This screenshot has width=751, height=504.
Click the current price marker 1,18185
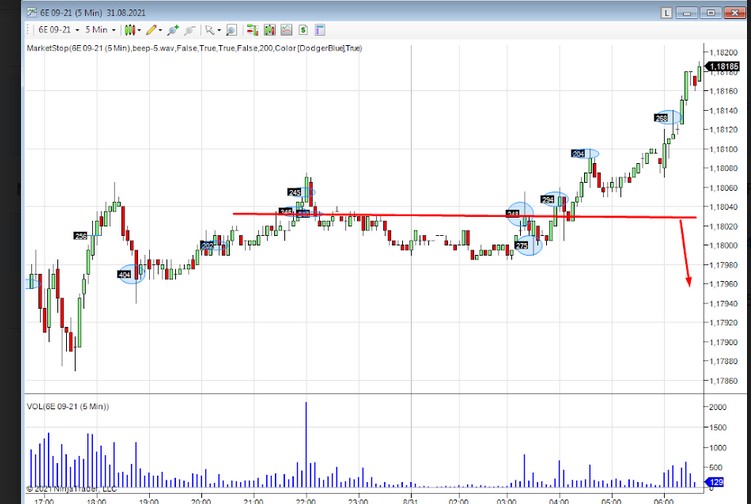(x=724, y=66)
